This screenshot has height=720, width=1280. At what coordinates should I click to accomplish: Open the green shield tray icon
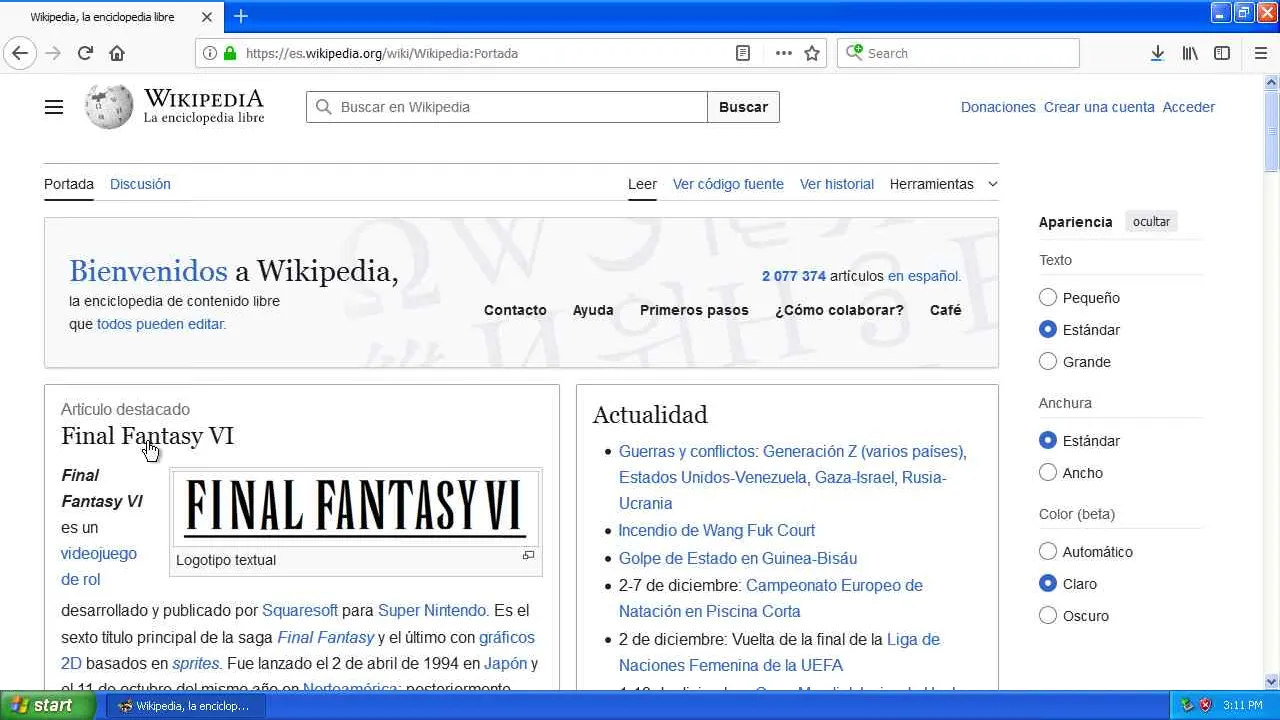1187,705
